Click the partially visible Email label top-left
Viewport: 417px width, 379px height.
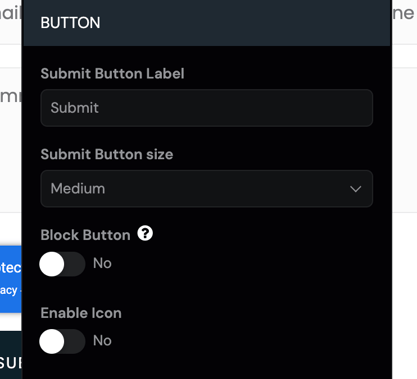(x=11, y=13)
